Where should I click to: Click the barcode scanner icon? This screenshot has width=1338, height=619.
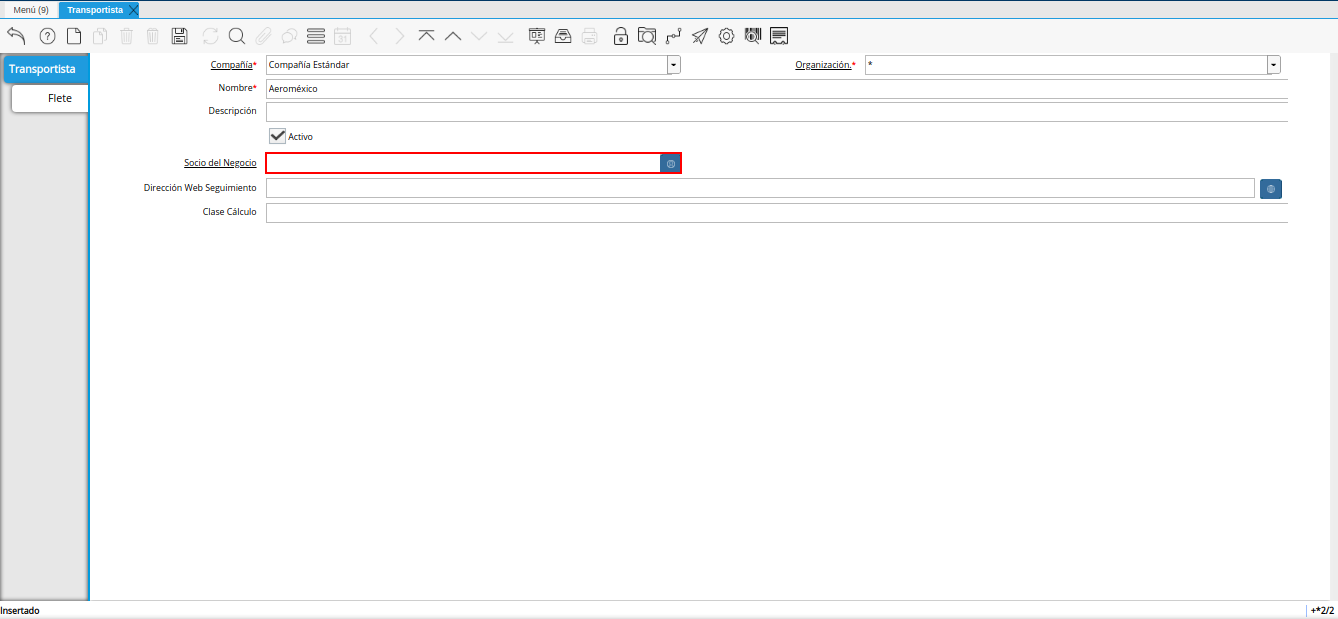(x=753, y=36)
